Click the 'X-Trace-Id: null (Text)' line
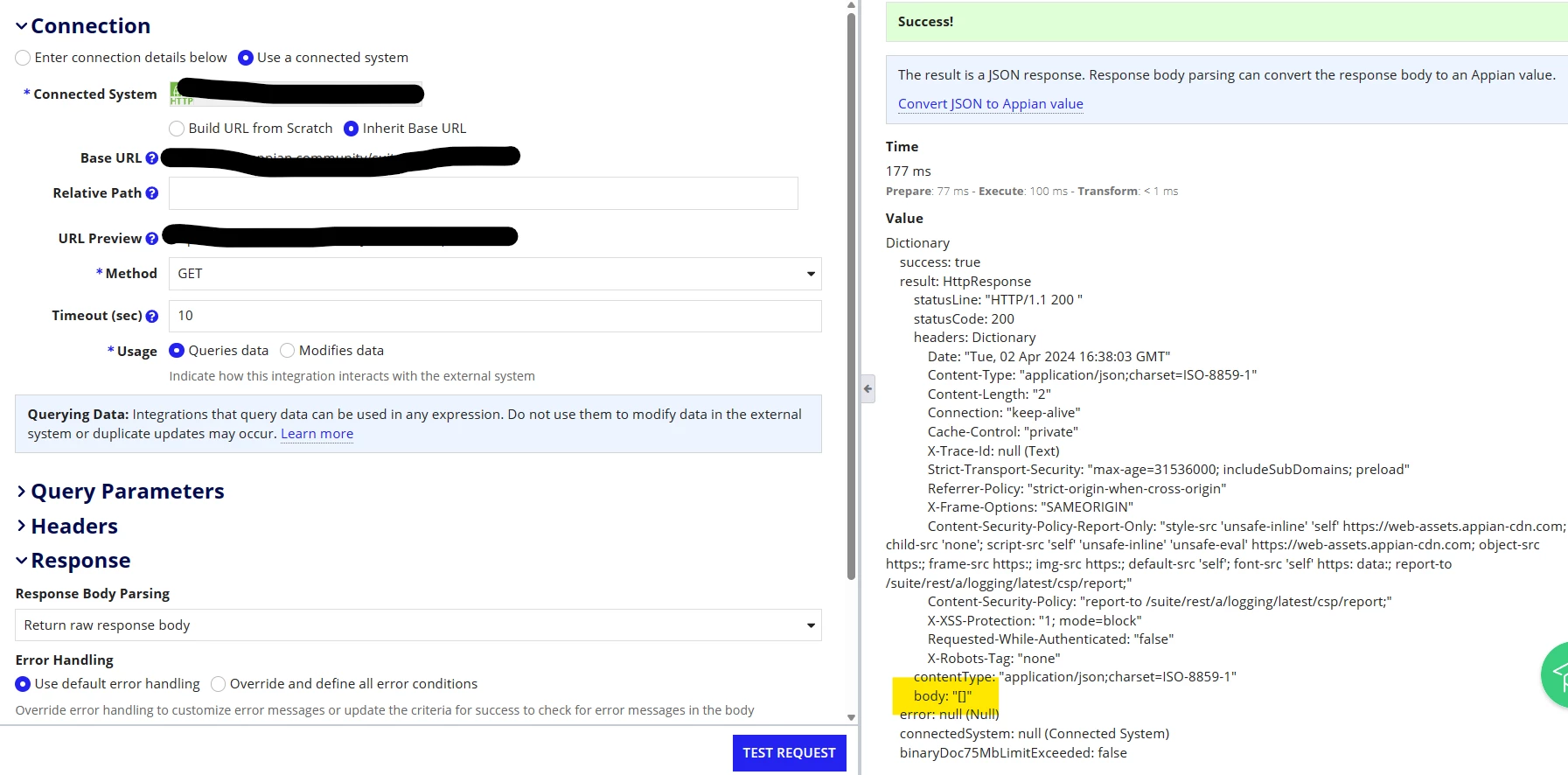 993,451
